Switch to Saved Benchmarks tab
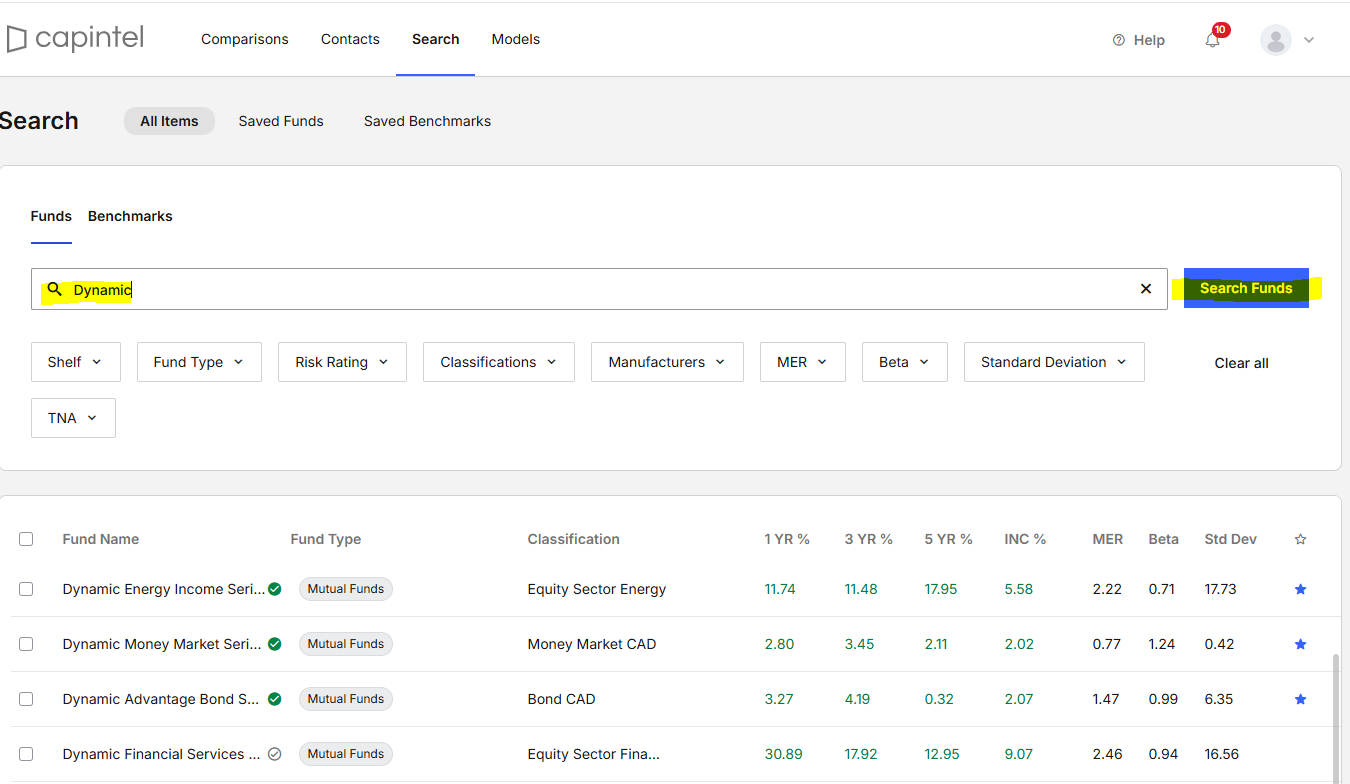1350x784 pixels. click(x=427, y=121)
